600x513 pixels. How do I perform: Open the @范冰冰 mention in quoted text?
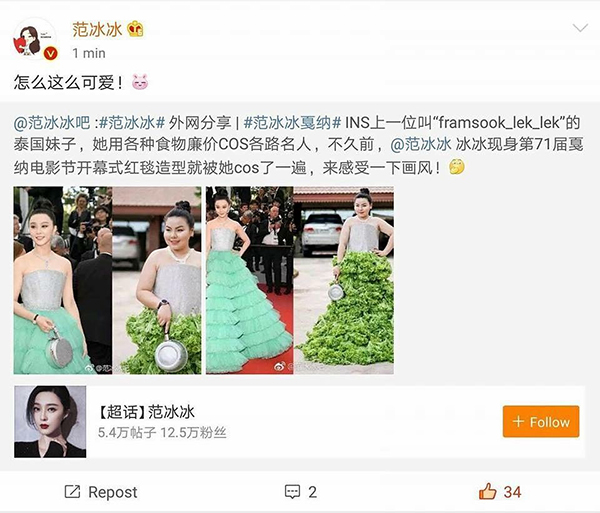click(x=421, y=145)
